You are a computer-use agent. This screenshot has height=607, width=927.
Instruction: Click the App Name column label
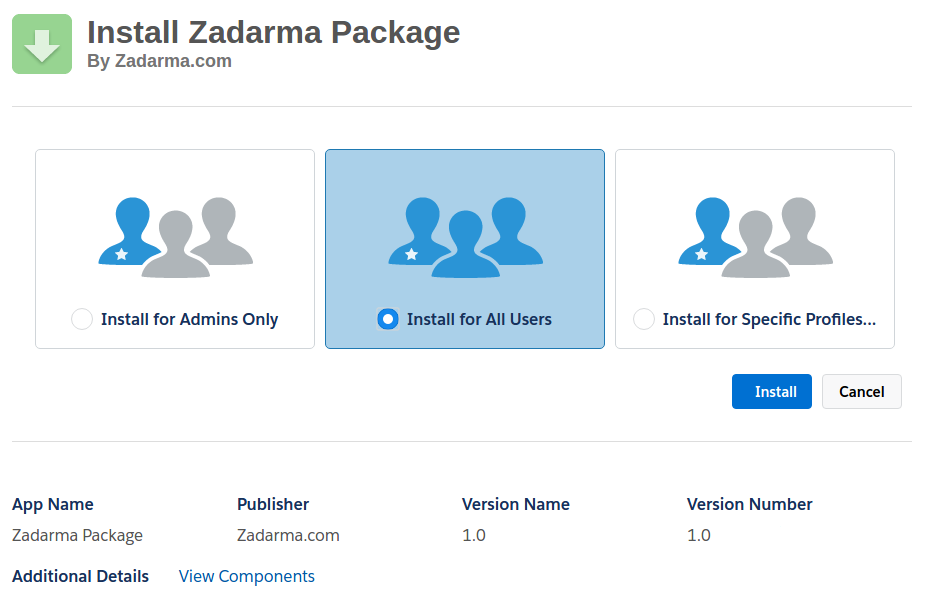click(53, 504)
